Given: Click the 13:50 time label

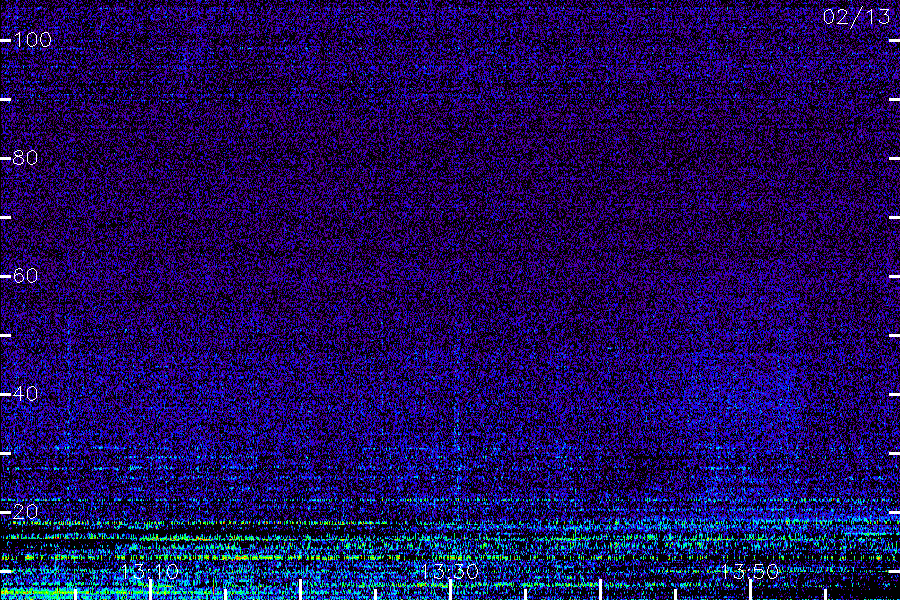Looking at the screenshot, I should (750, 571).
